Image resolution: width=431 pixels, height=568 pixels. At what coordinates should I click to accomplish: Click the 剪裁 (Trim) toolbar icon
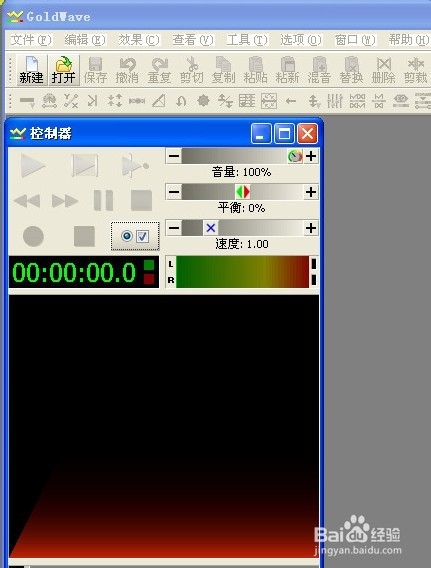point(415,70)
